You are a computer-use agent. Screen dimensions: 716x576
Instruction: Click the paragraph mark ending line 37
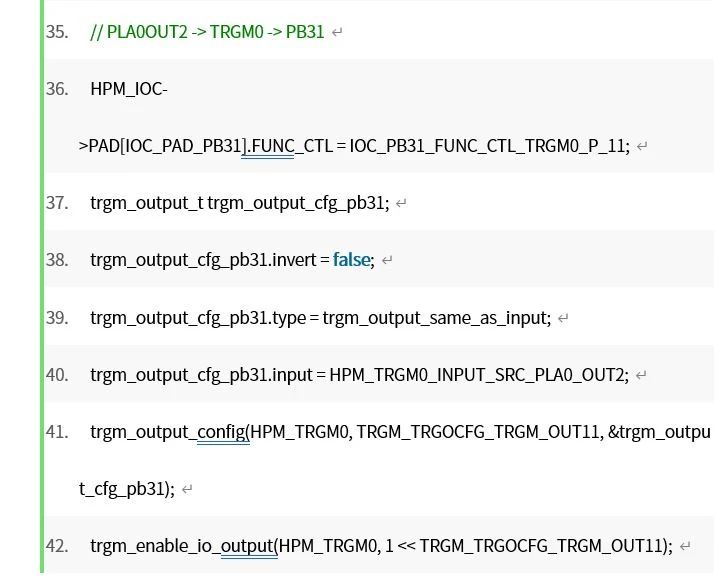pyautogui.click(x=401, y=204)
